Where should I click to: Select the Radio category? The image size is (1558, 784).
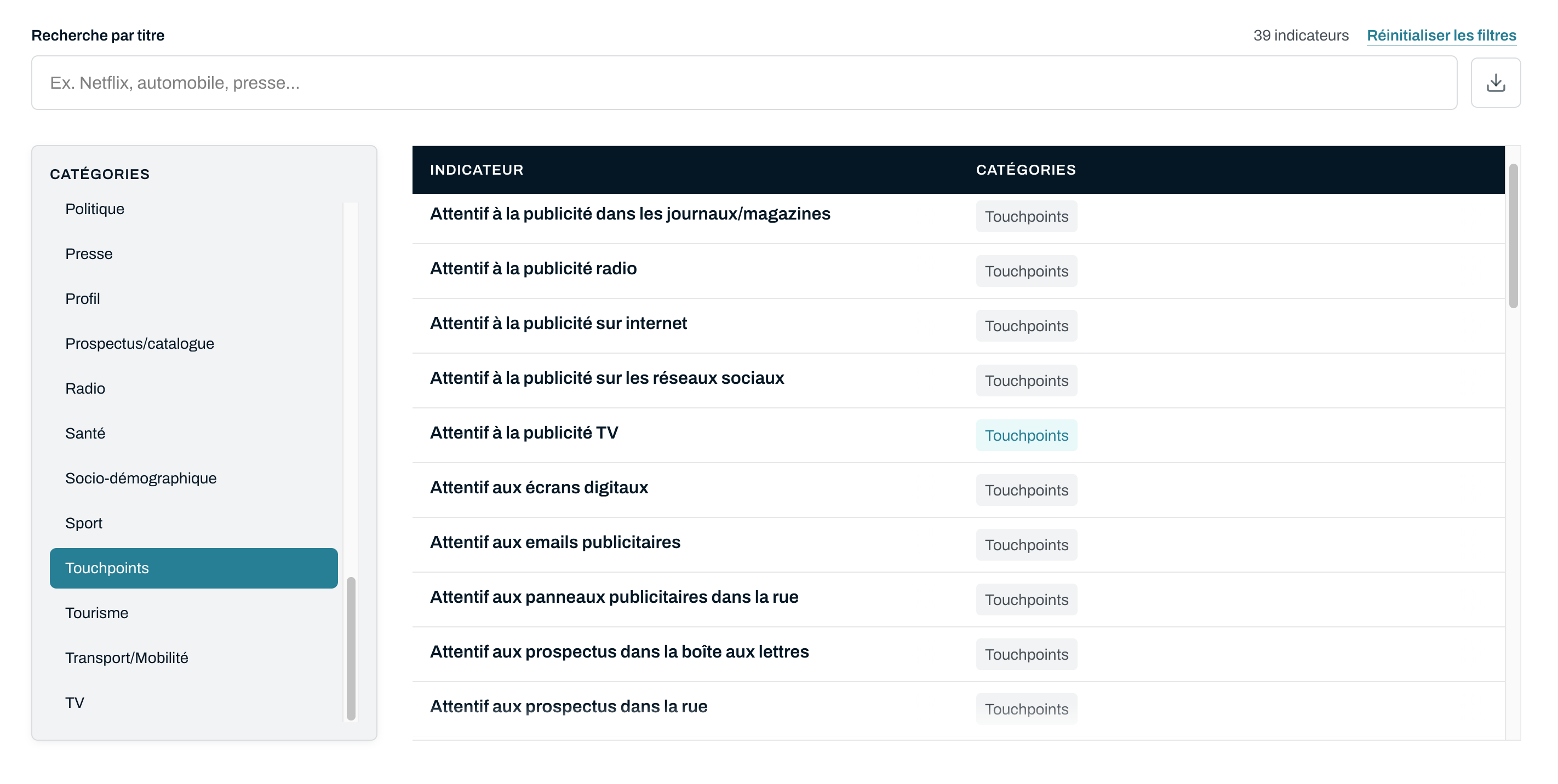coord(193,389)
